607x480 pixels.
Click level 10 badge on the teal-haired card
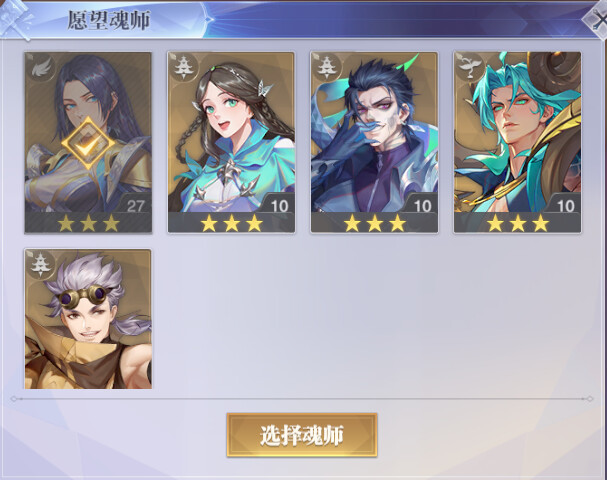[565, 205]
